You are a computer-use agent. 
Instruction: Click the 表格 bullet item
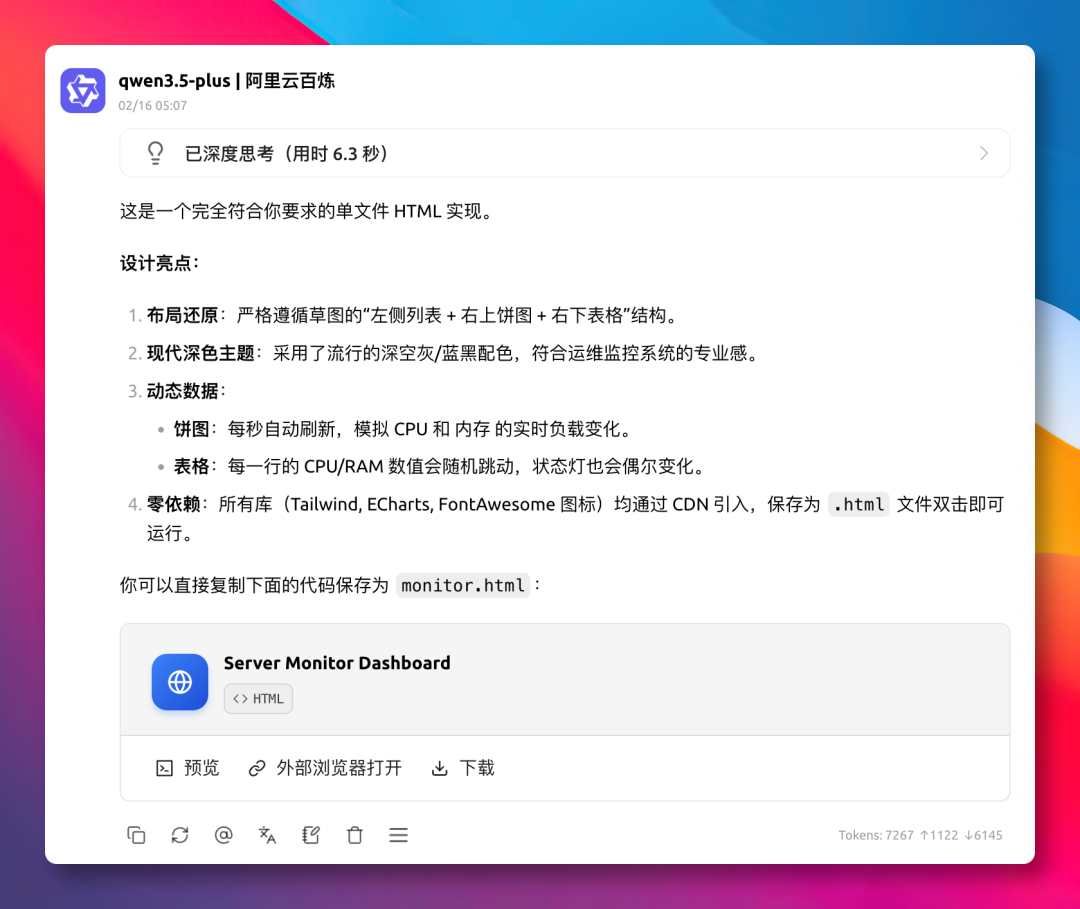point(432,466)
